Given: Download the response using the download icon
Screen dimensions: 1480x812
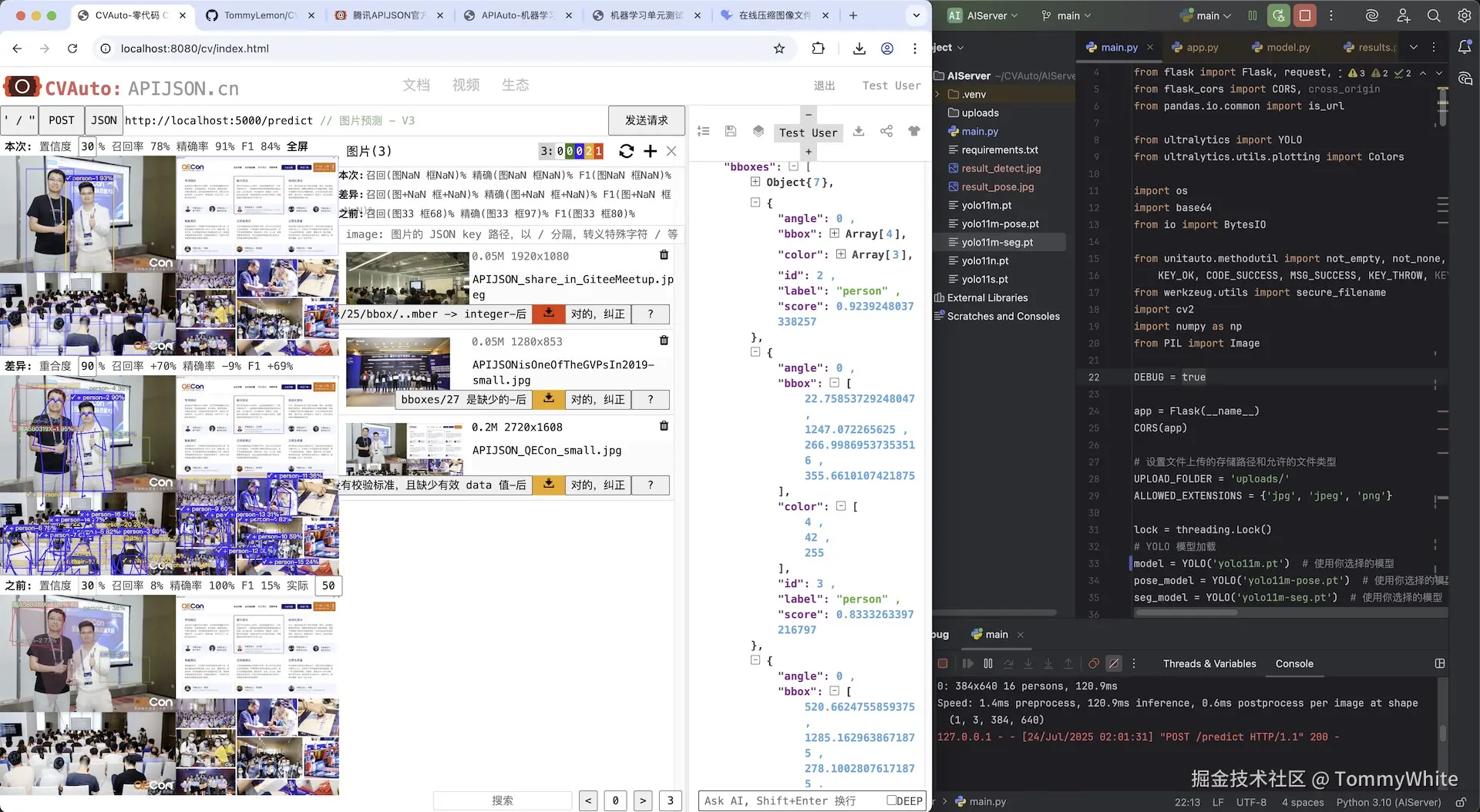Looking at the screenshot, I should click(859, 132).
